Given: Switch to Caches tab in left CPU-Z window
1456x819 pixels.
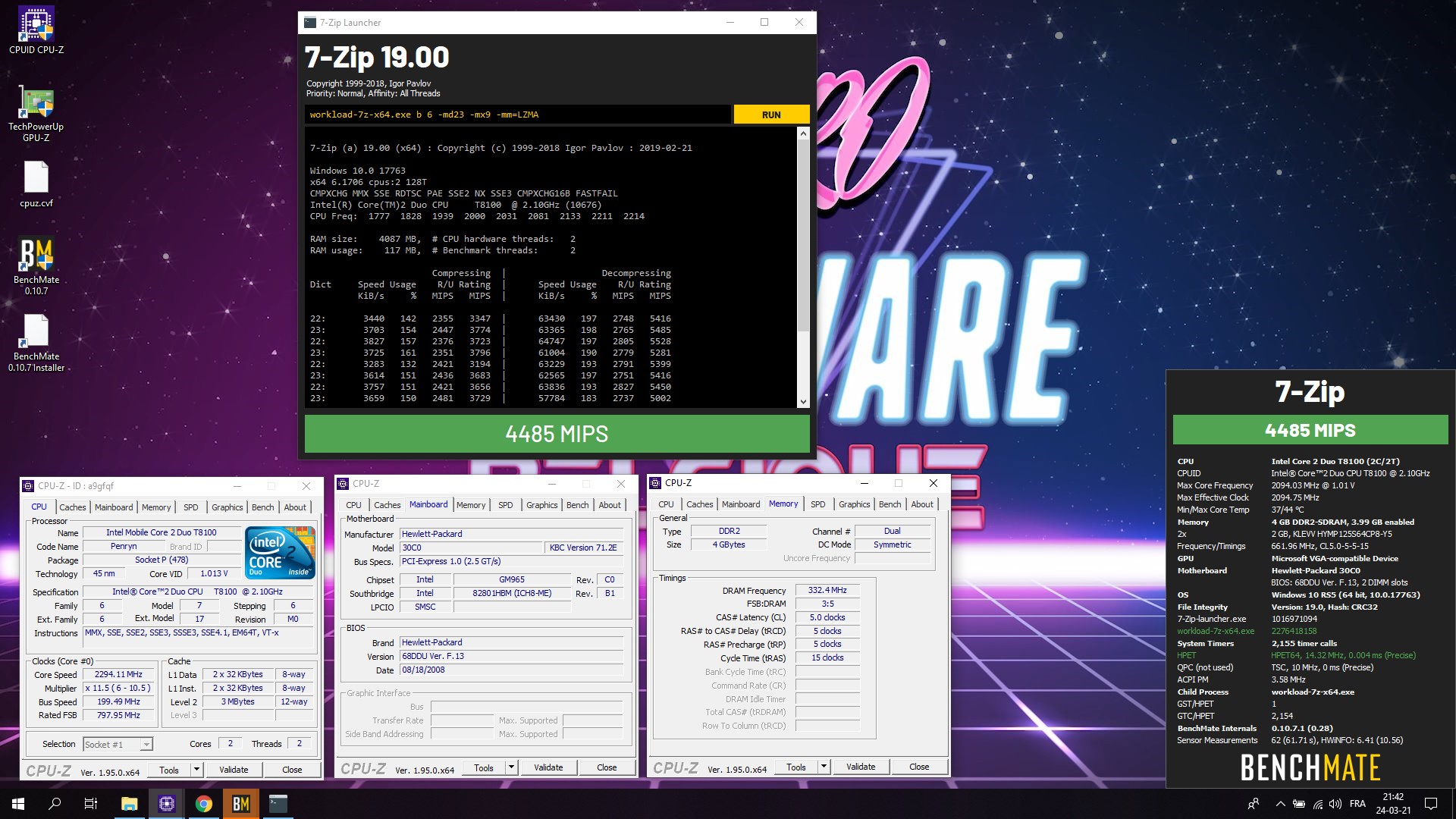Looking at the screenshot, I should pos(73,507).
